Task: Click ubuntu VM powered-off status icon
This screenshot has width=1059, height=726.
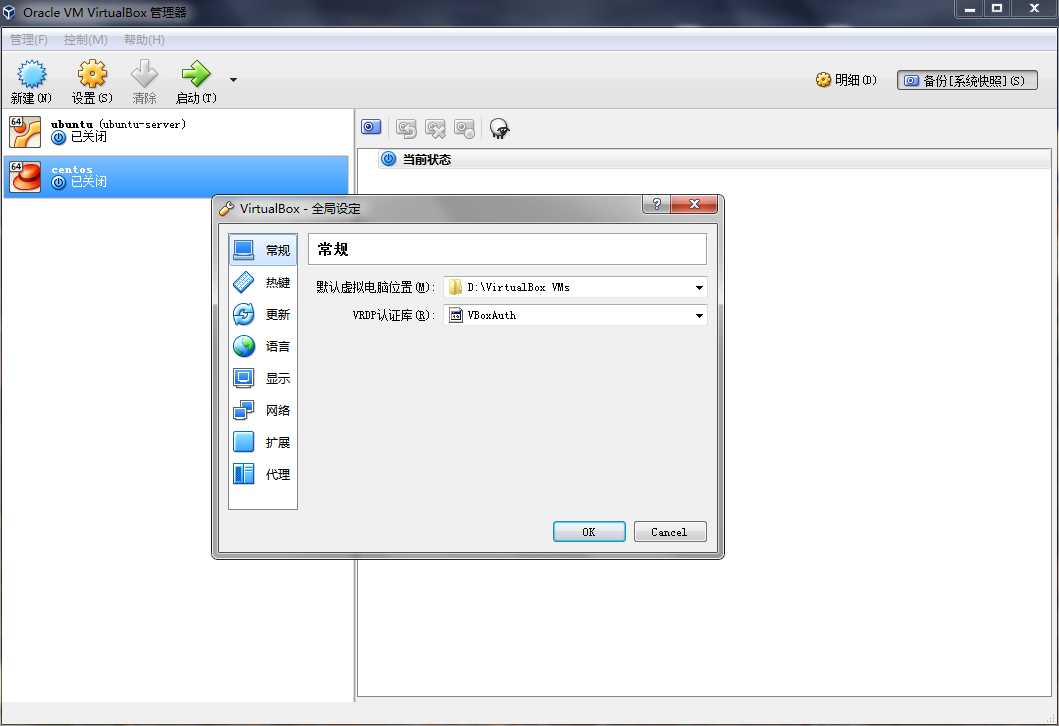Action: point(59,137)
